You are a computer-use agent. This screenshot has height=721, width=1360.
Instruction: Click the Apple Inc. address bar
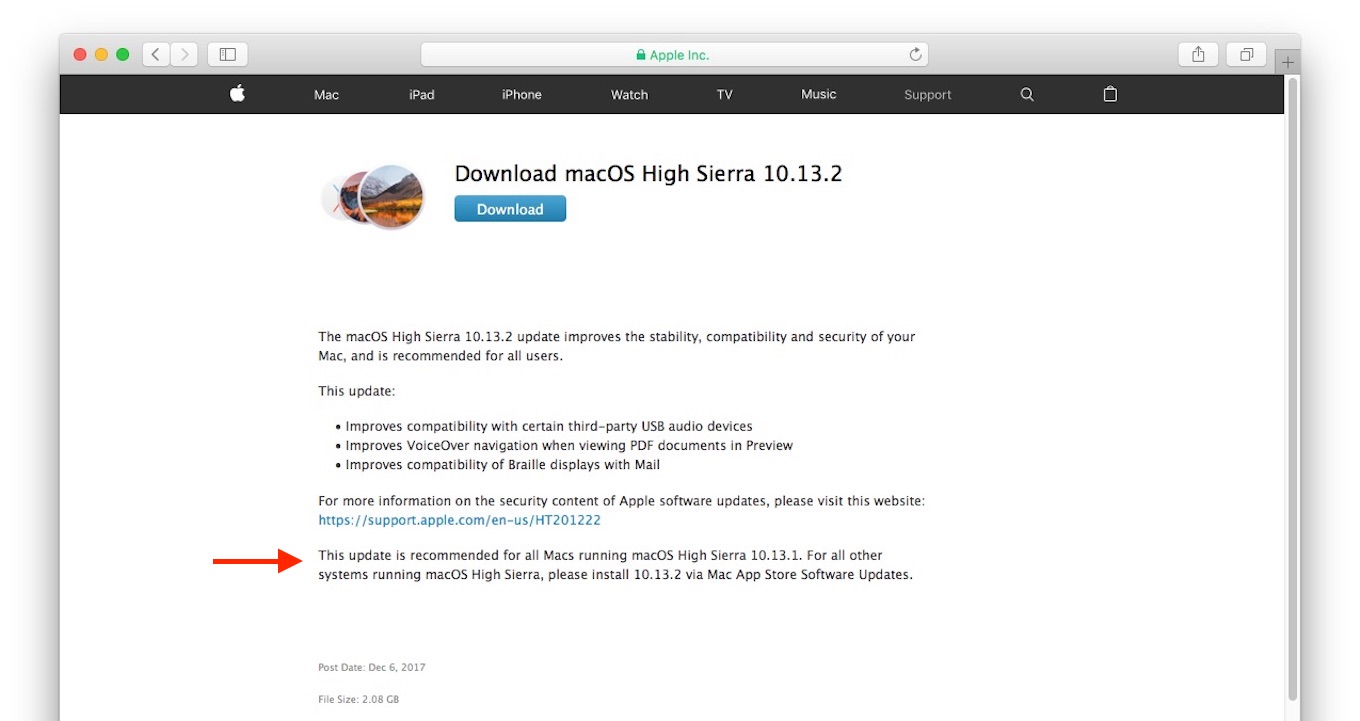pyautogui.click(x=673, y=55)
